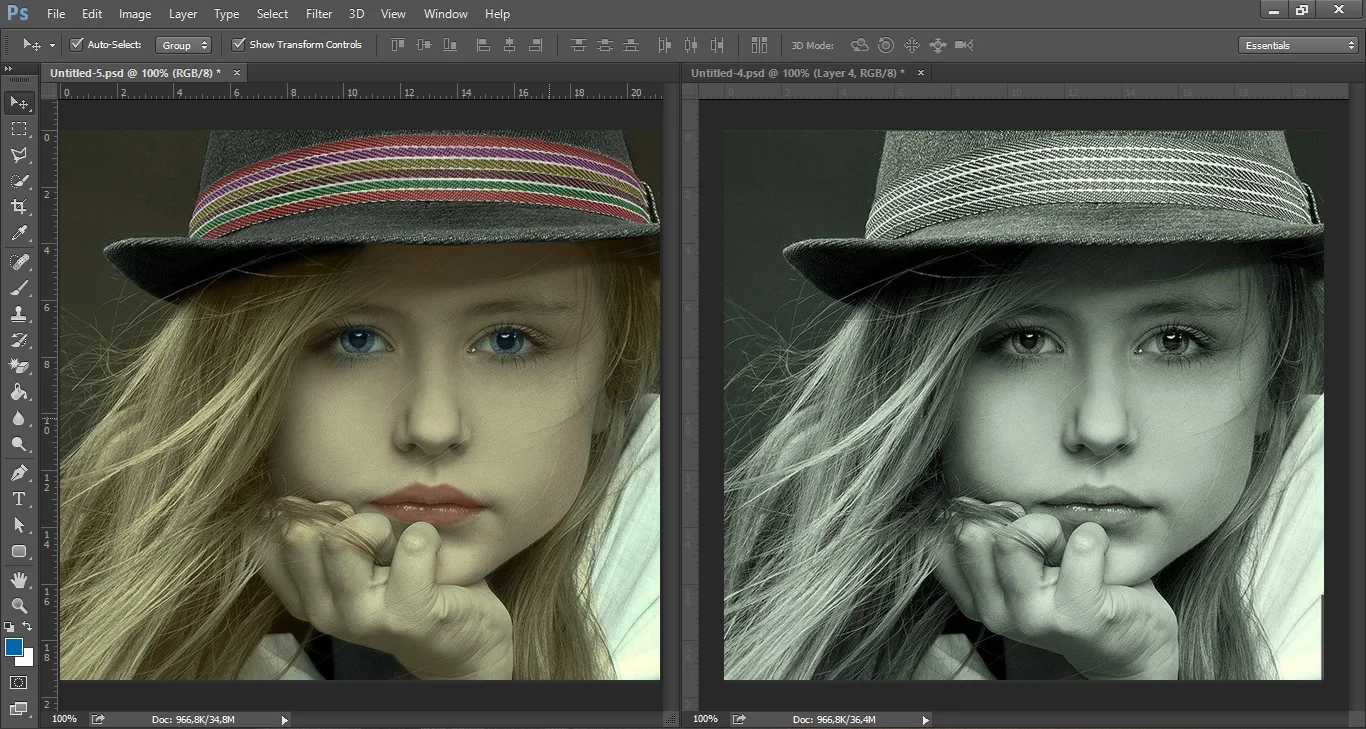Select the Pen tool
The image size is (1366, 729).
(19, 473)
